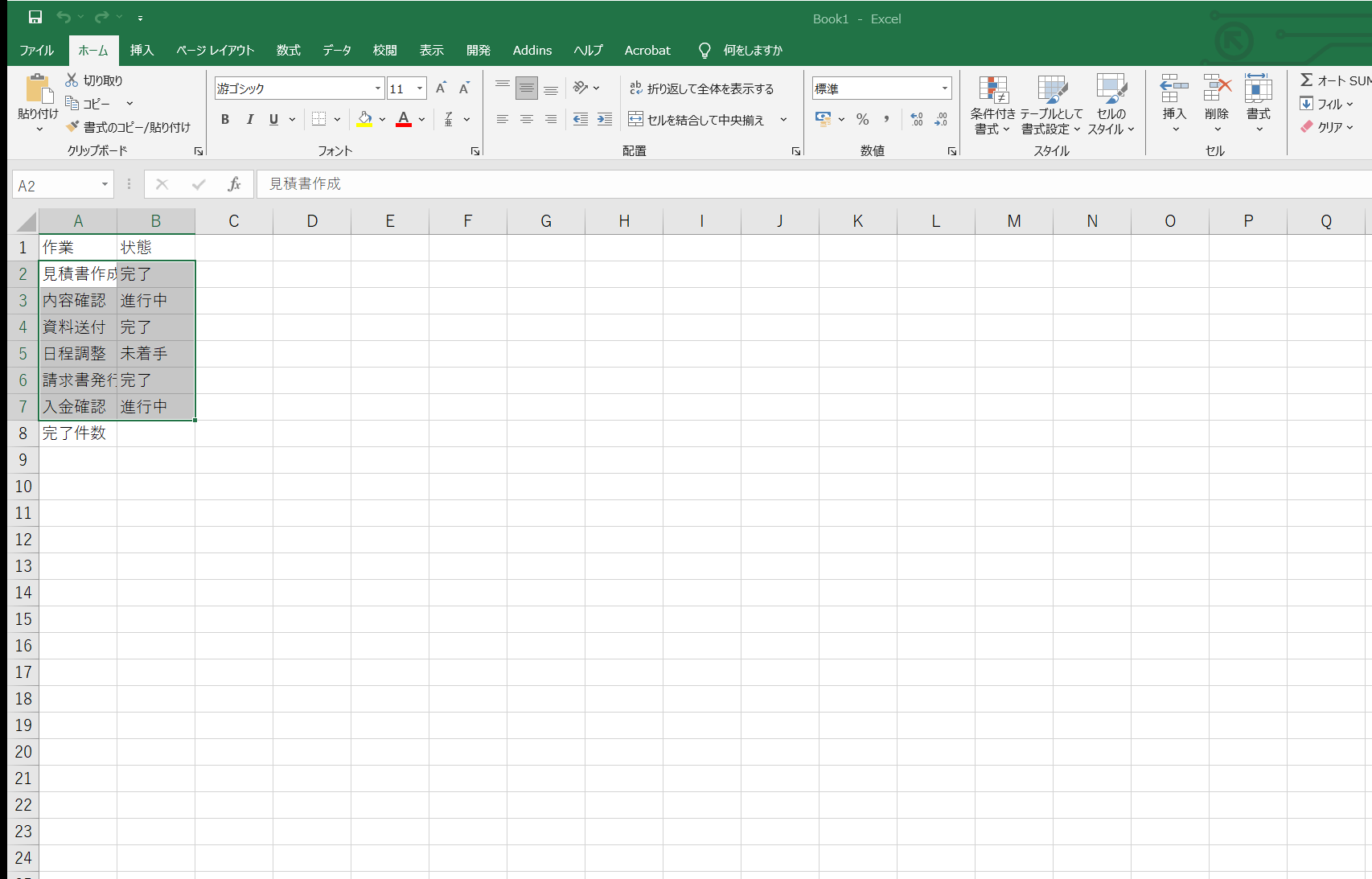The image size is (1372, 879).
Task: Apply percent style with % icon
Action: [863, 119]
